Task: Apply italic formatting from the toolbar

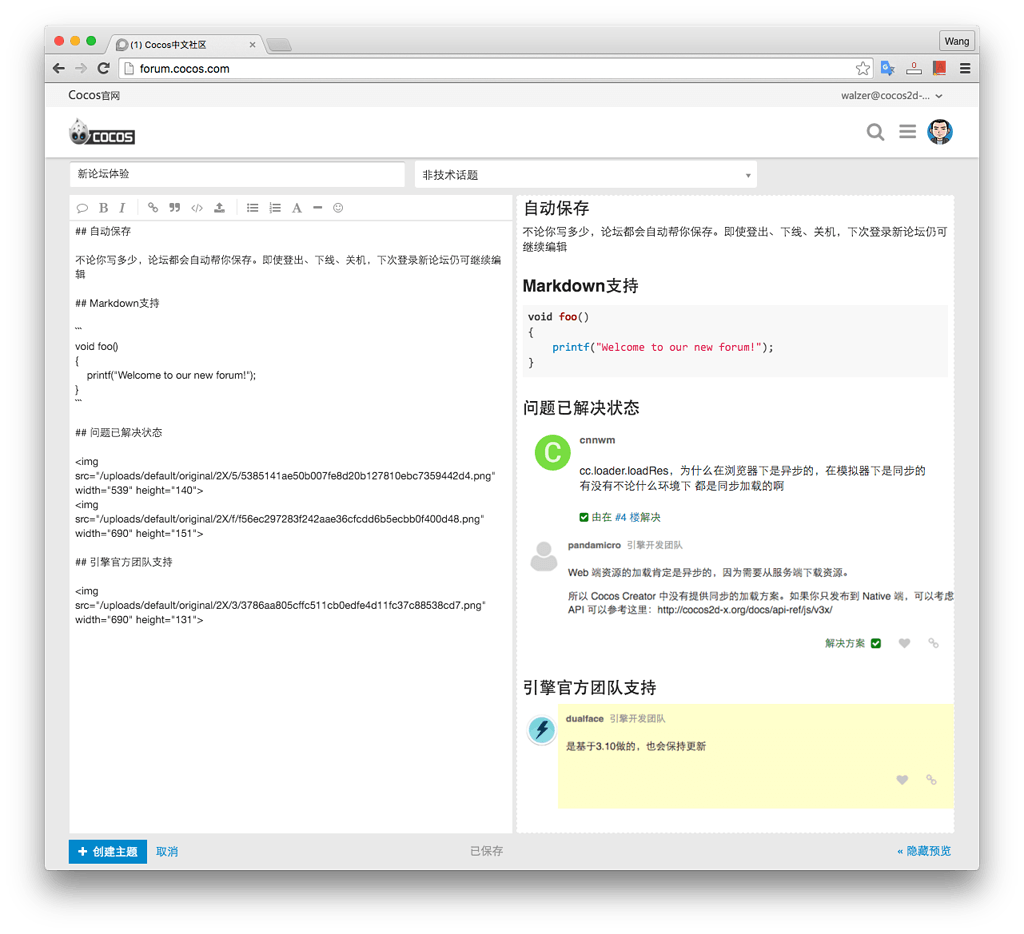Action: click(x=122, y=207)
